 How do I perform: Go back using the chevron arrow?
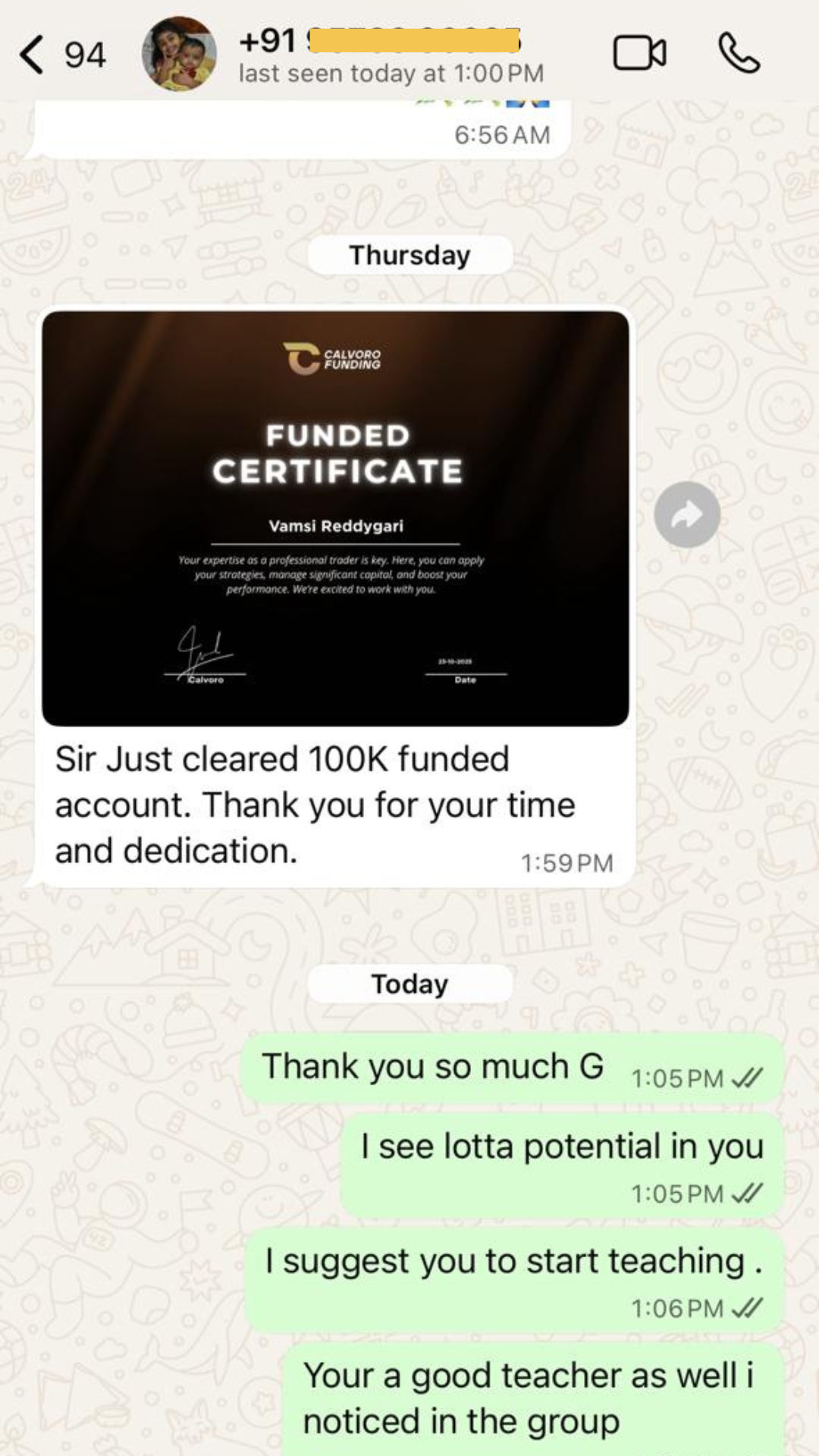click(x=32, y=55)
